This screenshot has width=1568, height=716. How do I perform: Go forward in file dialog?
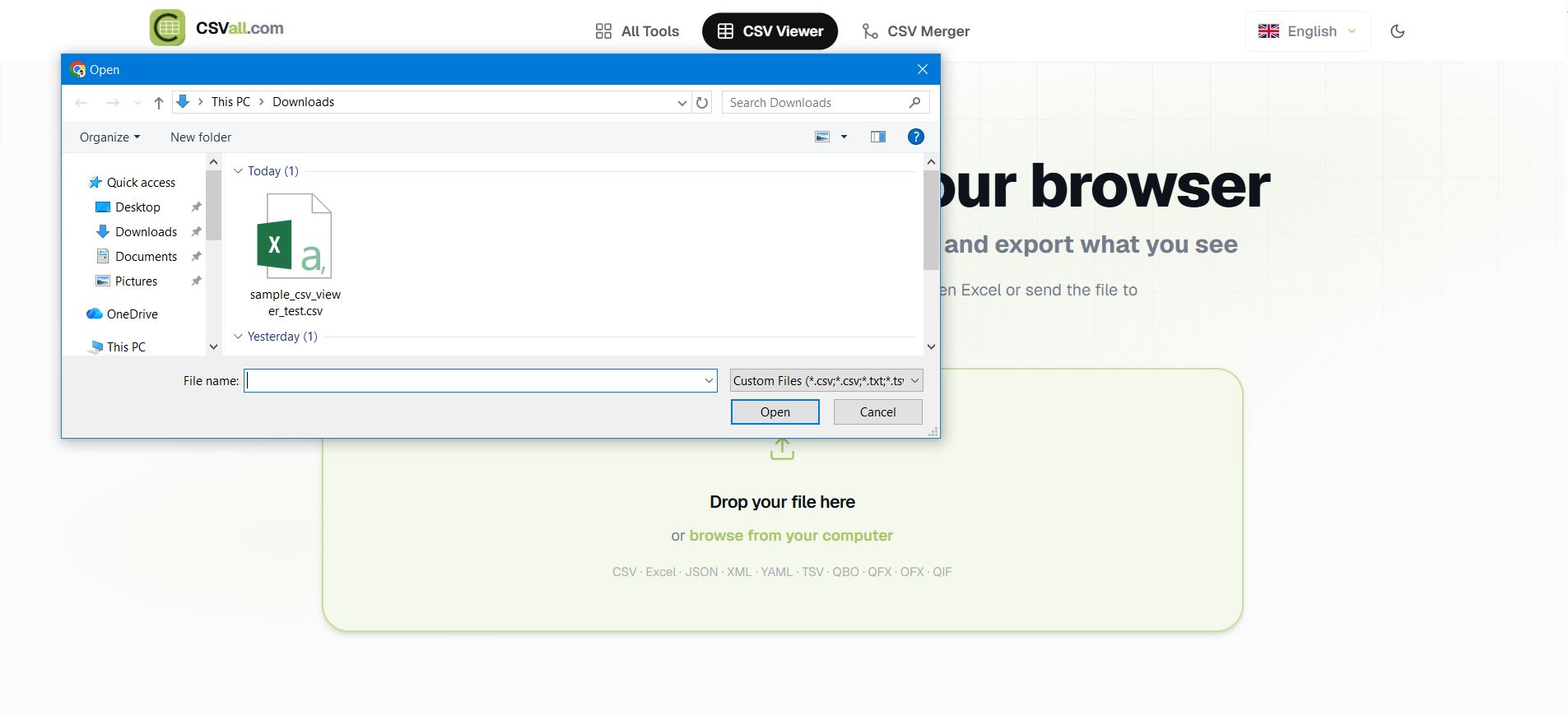(113, 103)
